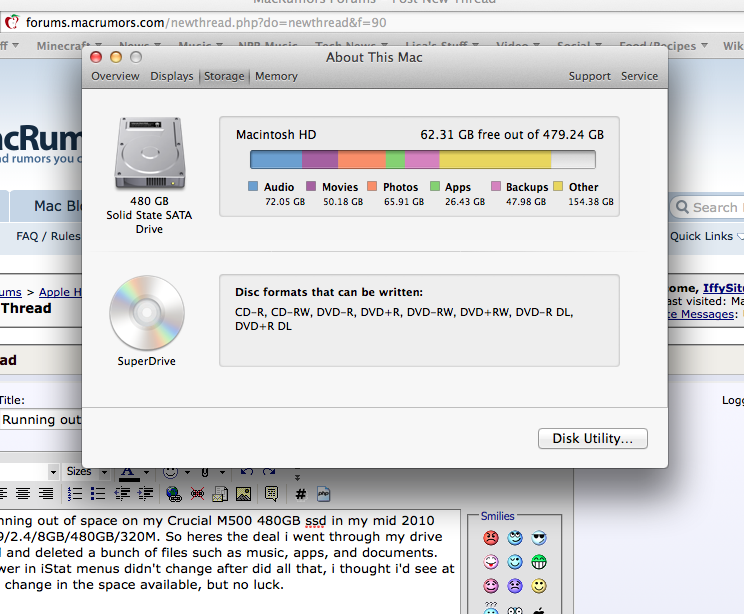
Task: Open the font family dropdown arrow
Action: [x=53, y=472]
